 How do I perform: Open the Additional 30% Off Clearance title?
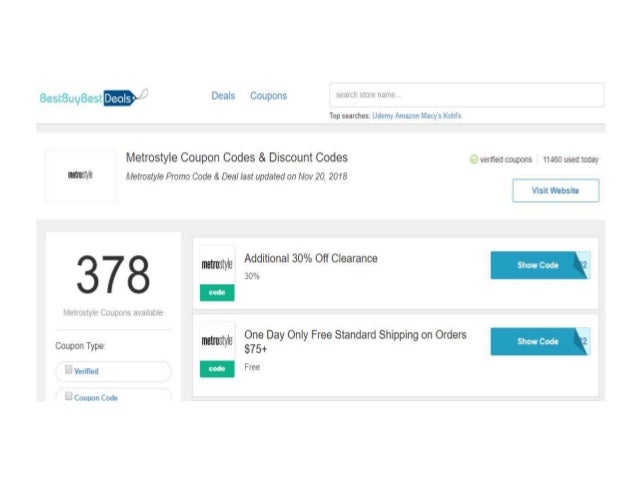(311, 258)
